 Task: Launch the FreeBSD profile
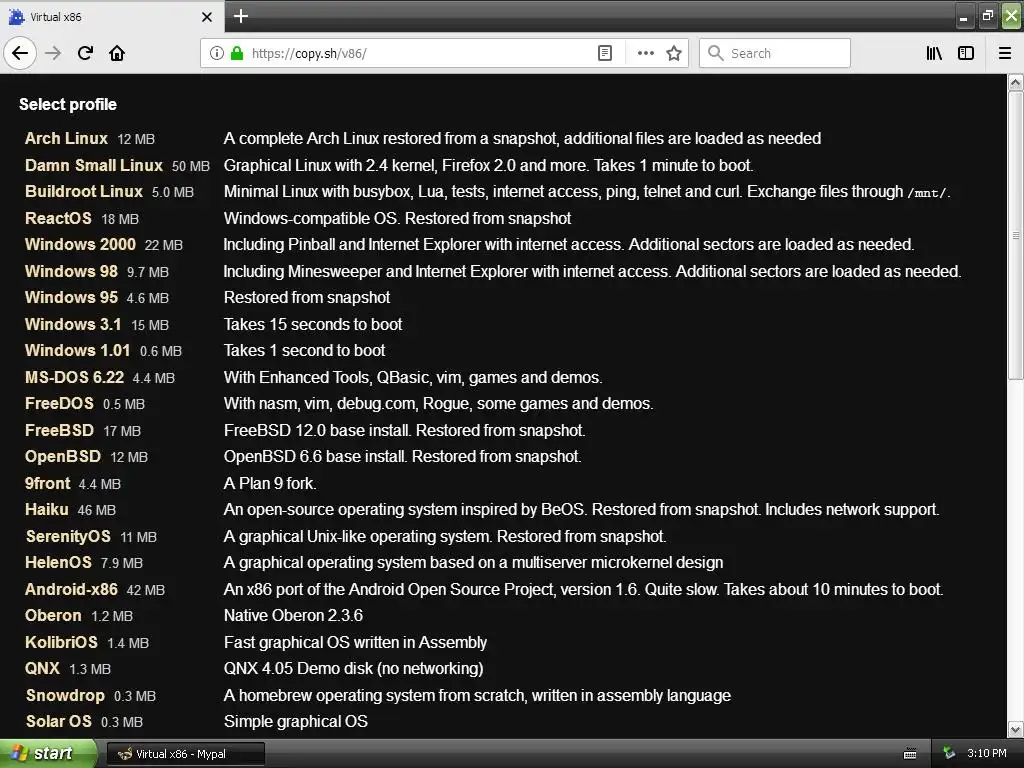point(59,430)
